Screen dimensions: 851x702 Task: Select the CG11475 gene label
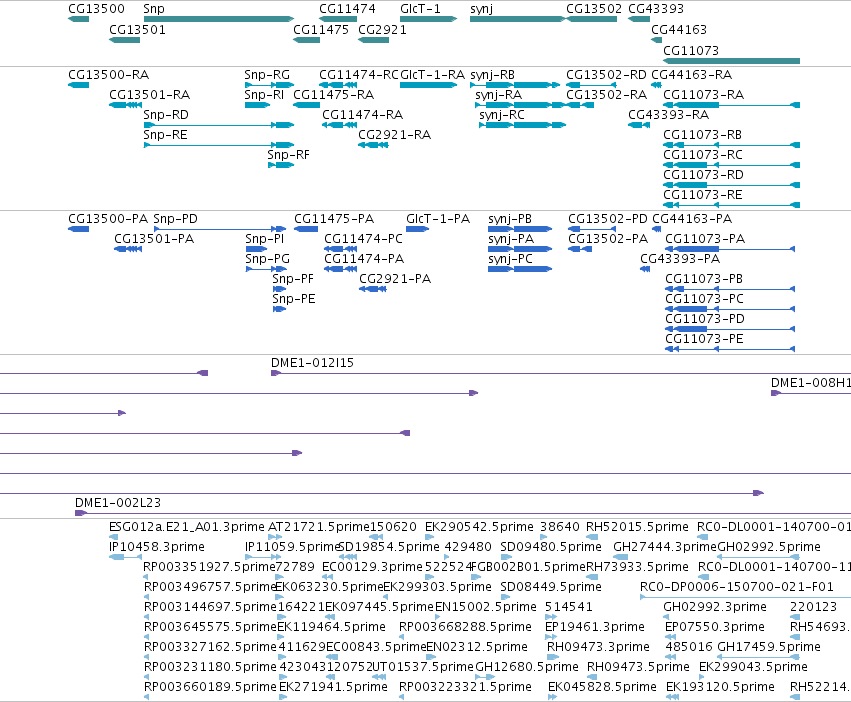[x=321, y=29]
